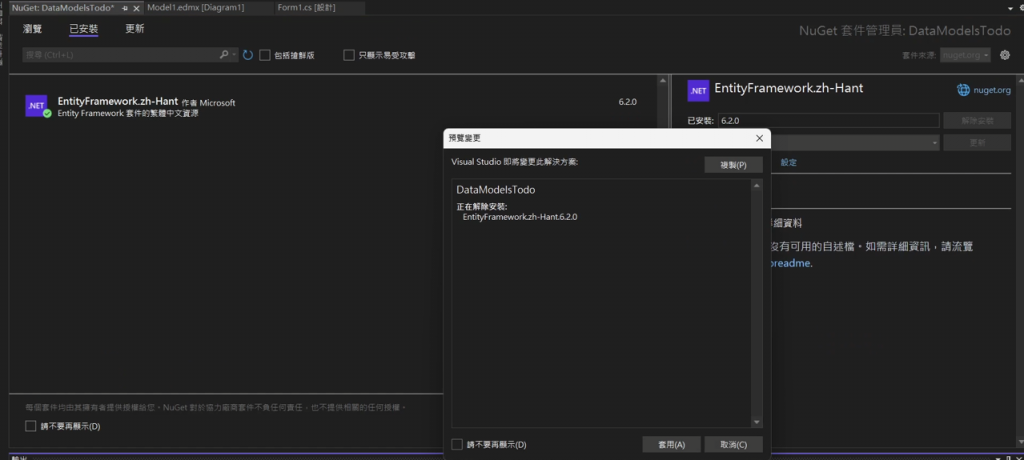Check 請不要再顯示(D) in the preview dialog
This screenshot has width=1024, height=460.
457,444
